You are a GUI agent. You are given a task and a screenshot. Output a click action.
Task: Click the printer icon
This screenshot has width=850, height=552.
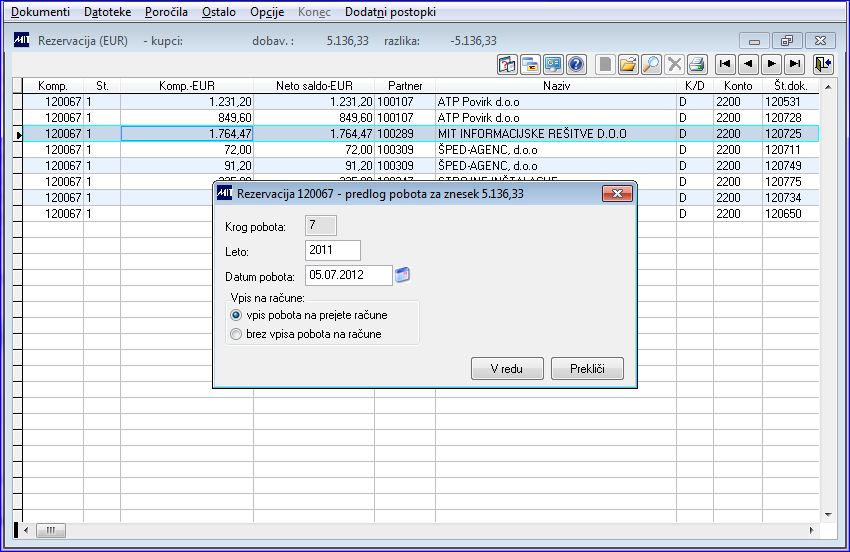click(x=697, y=65)
